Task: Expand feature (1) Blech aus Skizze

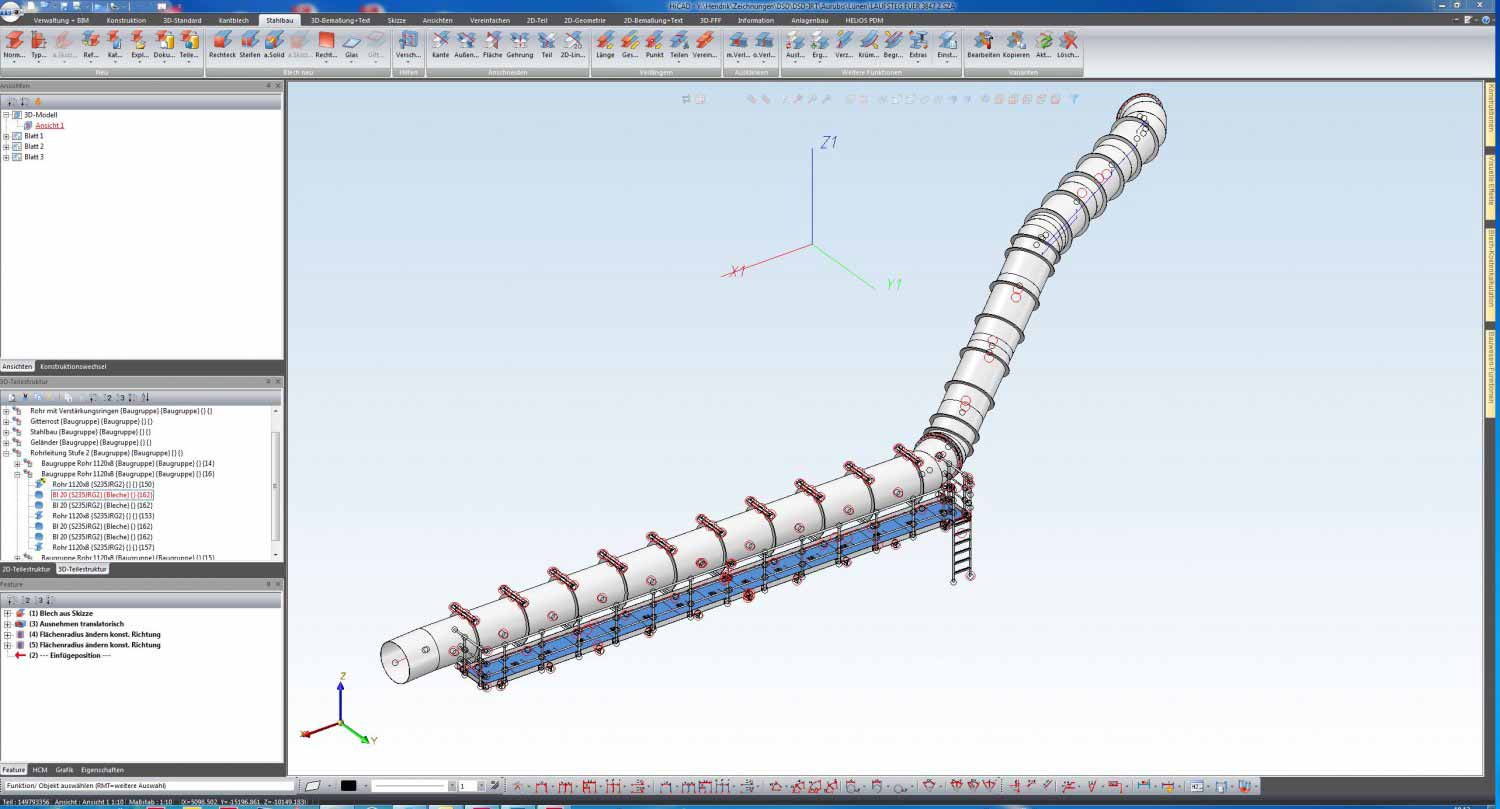Action: 7,613
